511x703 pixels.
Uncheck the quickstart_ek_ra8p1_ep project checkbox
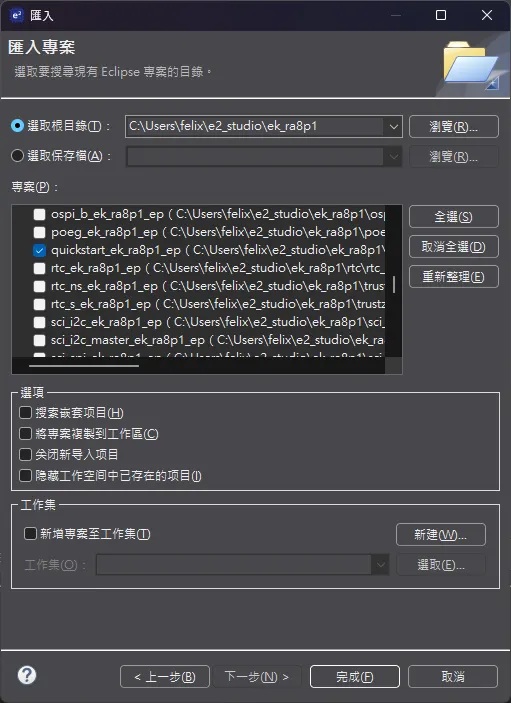pyautogui.click(x=39, y=250)
